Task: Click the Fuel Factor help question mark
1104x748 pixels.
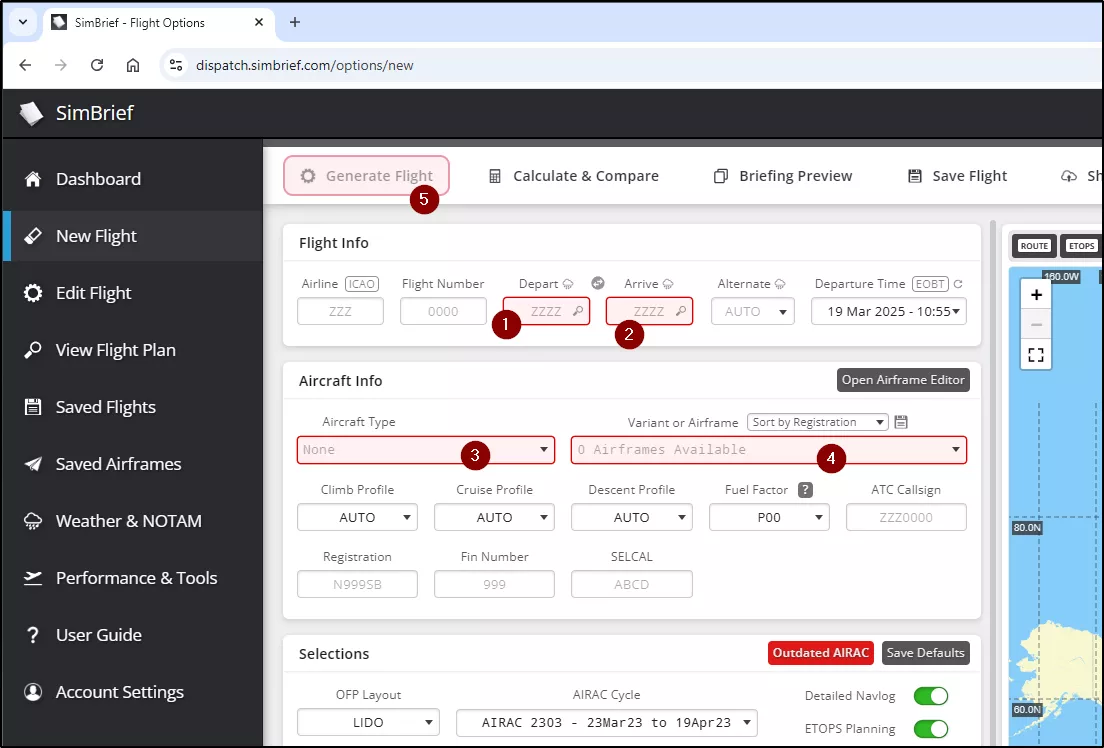Action: coord(805,490)
